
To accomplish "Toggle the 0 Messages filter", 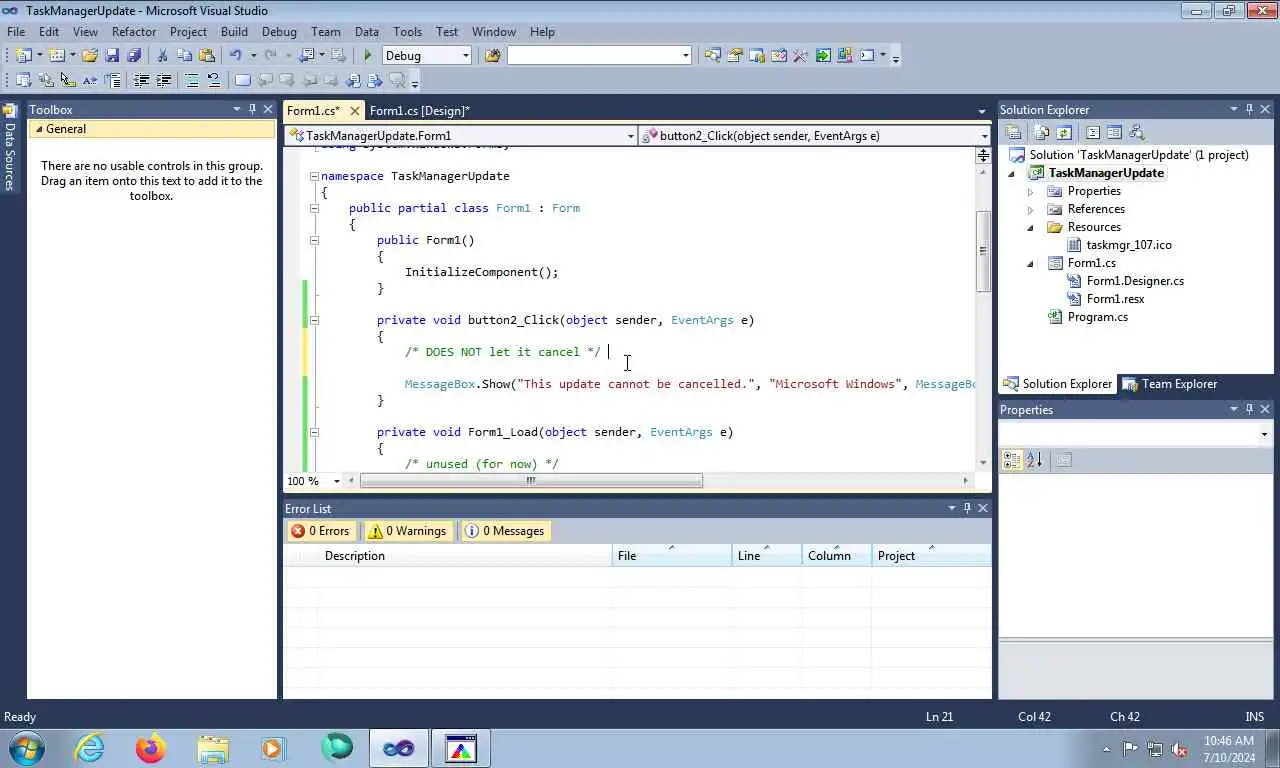I will coord(505,531).
